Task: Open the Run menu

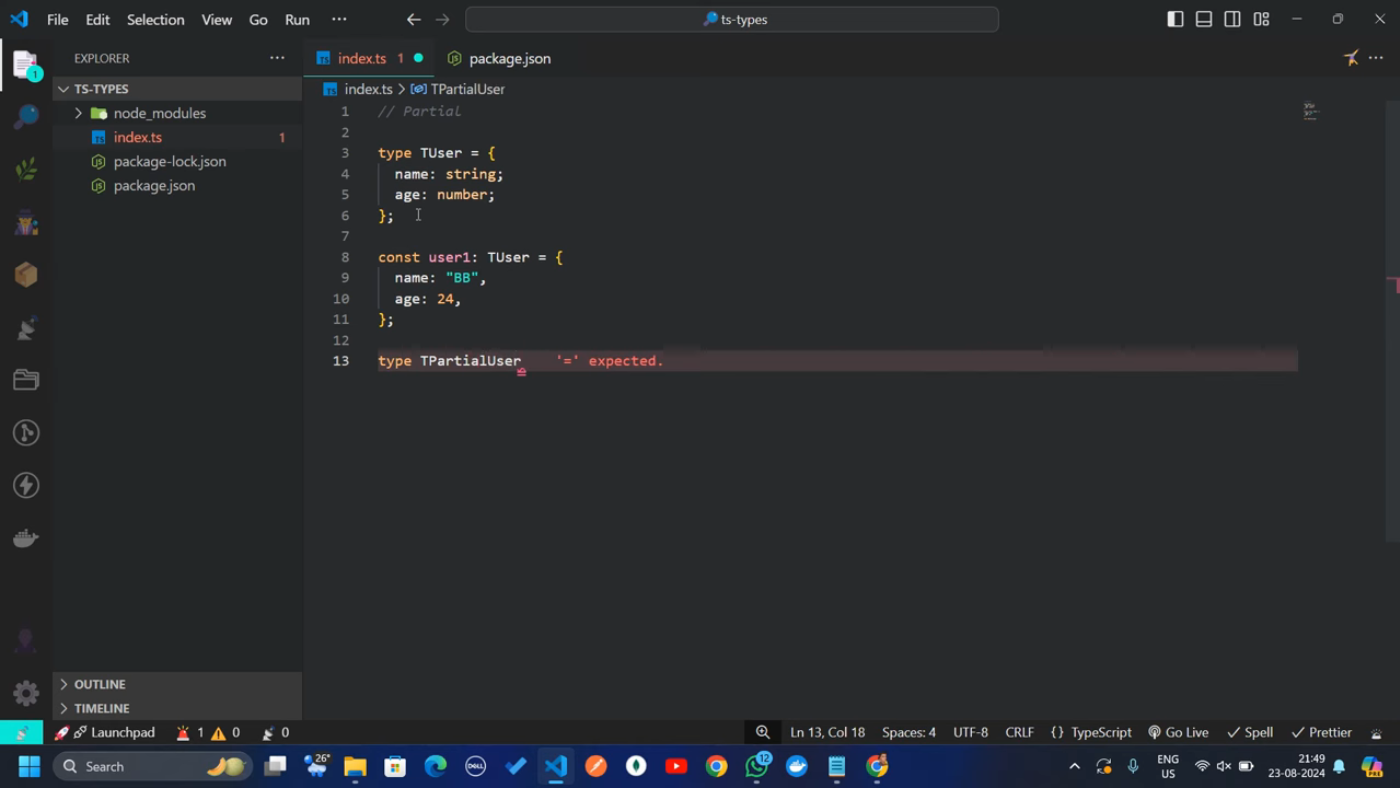Action: point(297,19)
